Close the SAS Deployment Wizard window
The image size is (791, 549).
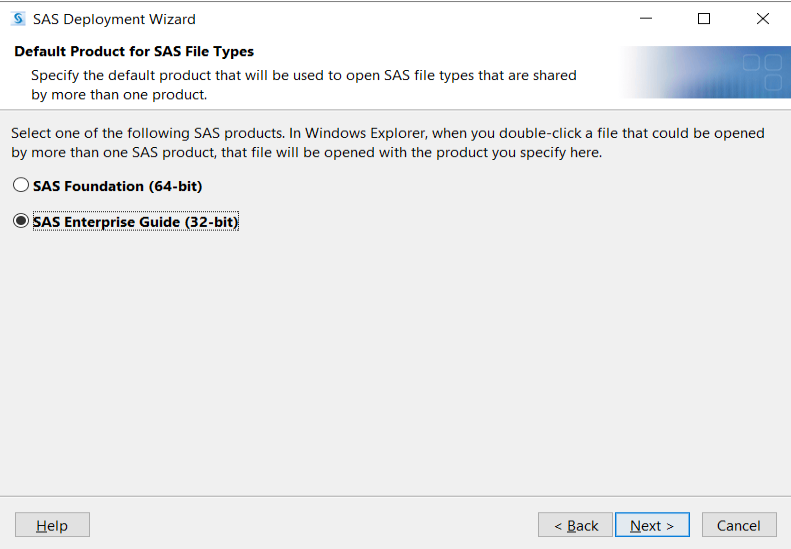(763, 19)
